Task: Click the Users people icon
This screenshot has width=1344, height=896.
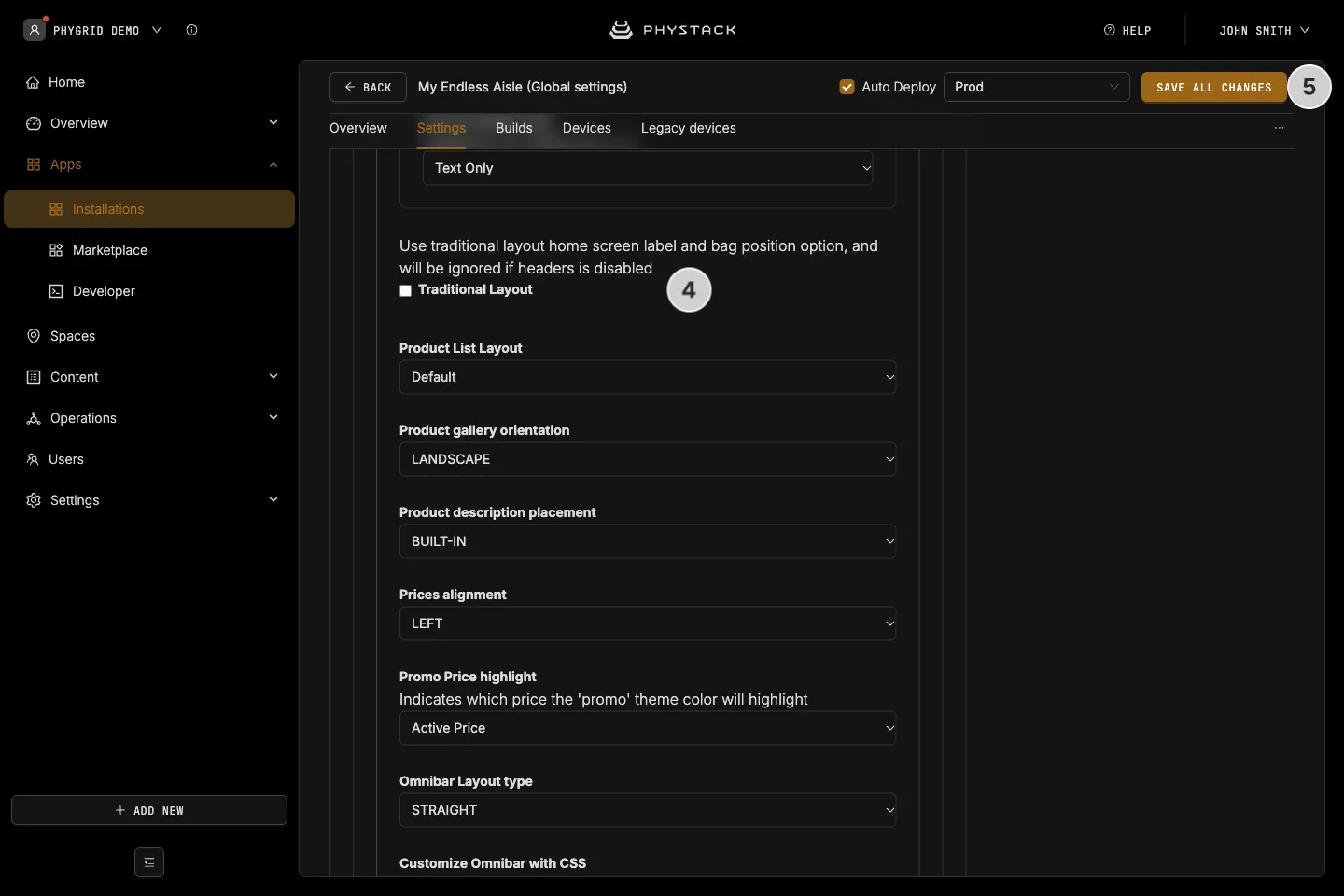Action: coord(33,459)
